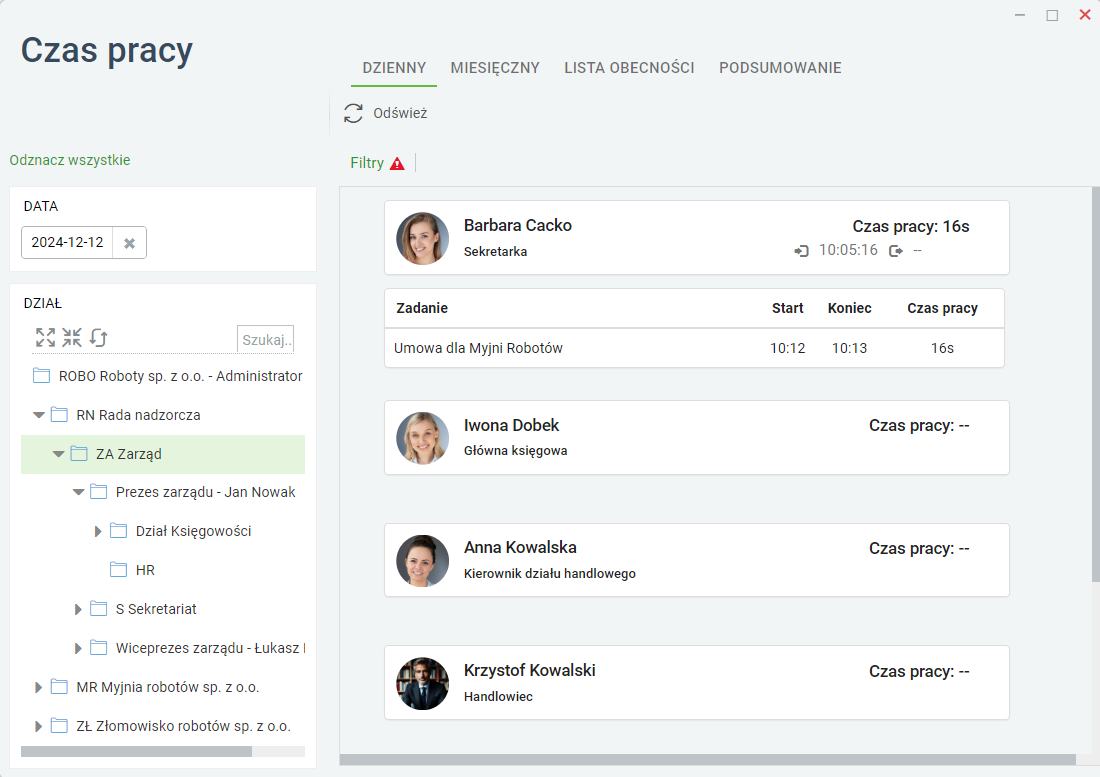Click the employee list vertical scrollbar
Viewport: 1100px width, 777px height.
tap(1095, 384)
